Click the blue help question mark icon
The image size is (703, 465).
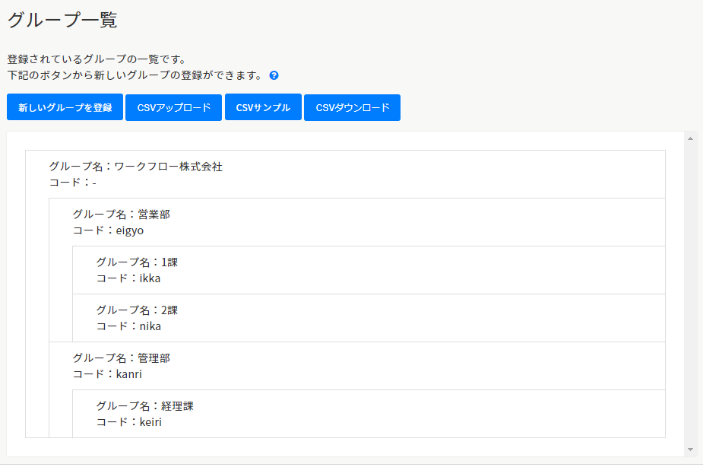click(273, 76)
